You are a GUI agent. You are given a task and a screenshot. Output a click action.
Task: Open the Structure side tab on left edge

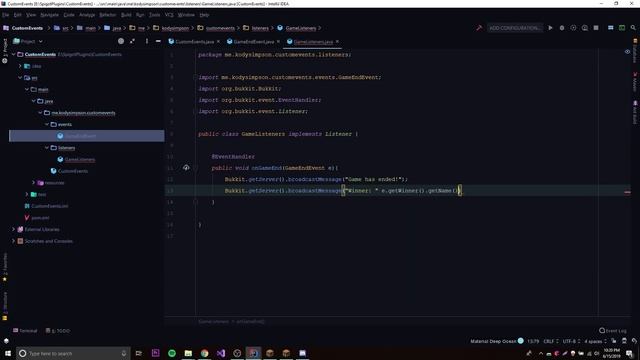(x=5, y=305)
